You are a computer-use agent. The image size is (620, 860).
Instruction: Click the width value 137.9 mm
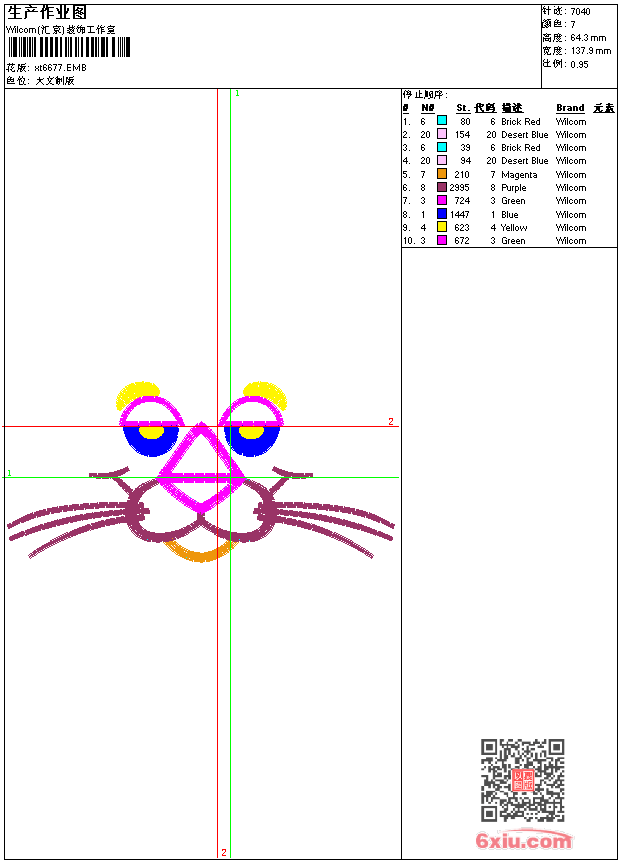pos(591,51)
